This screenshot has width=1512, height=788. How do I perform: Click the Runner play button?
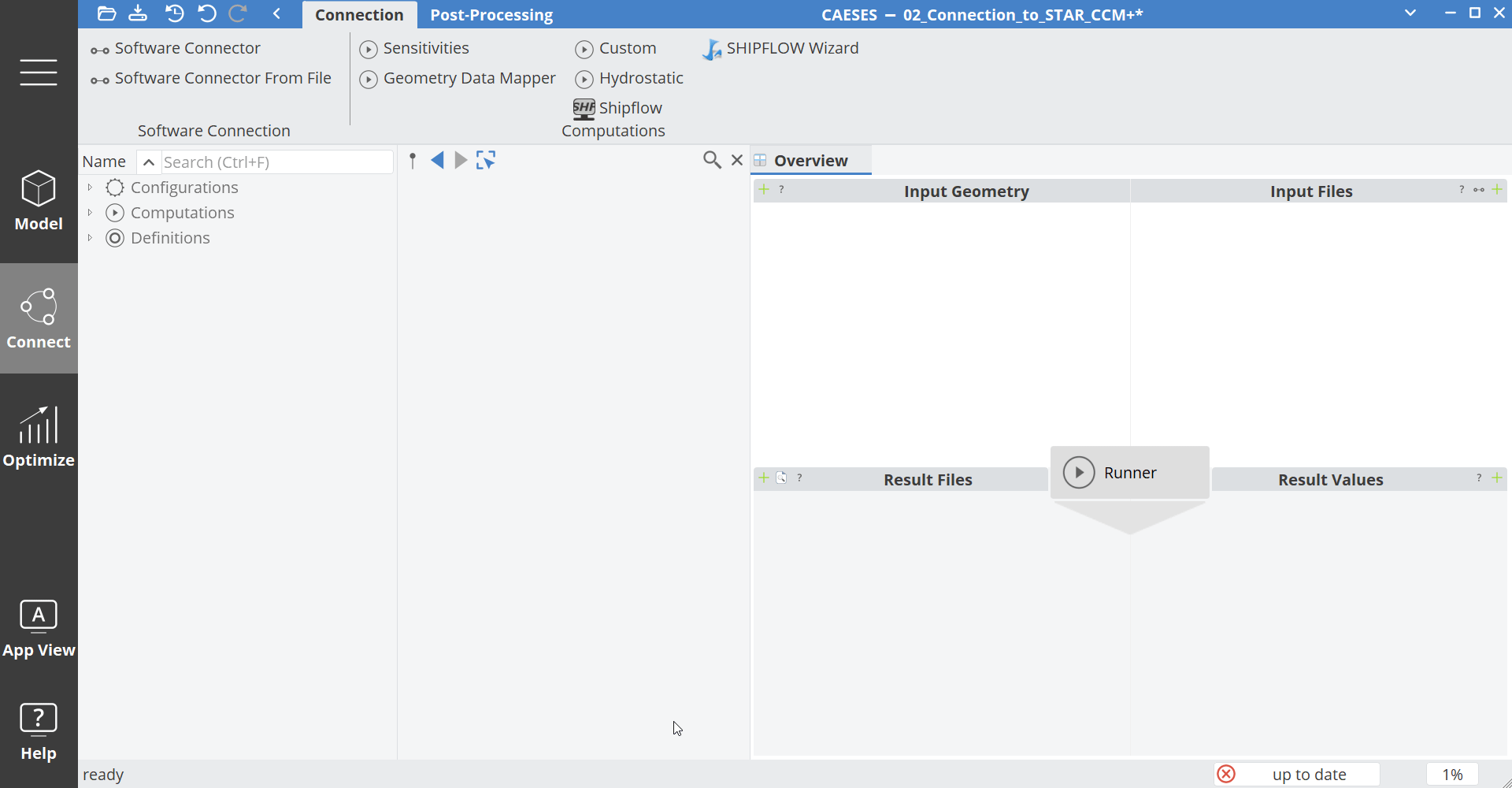[x=1079, y=473]
